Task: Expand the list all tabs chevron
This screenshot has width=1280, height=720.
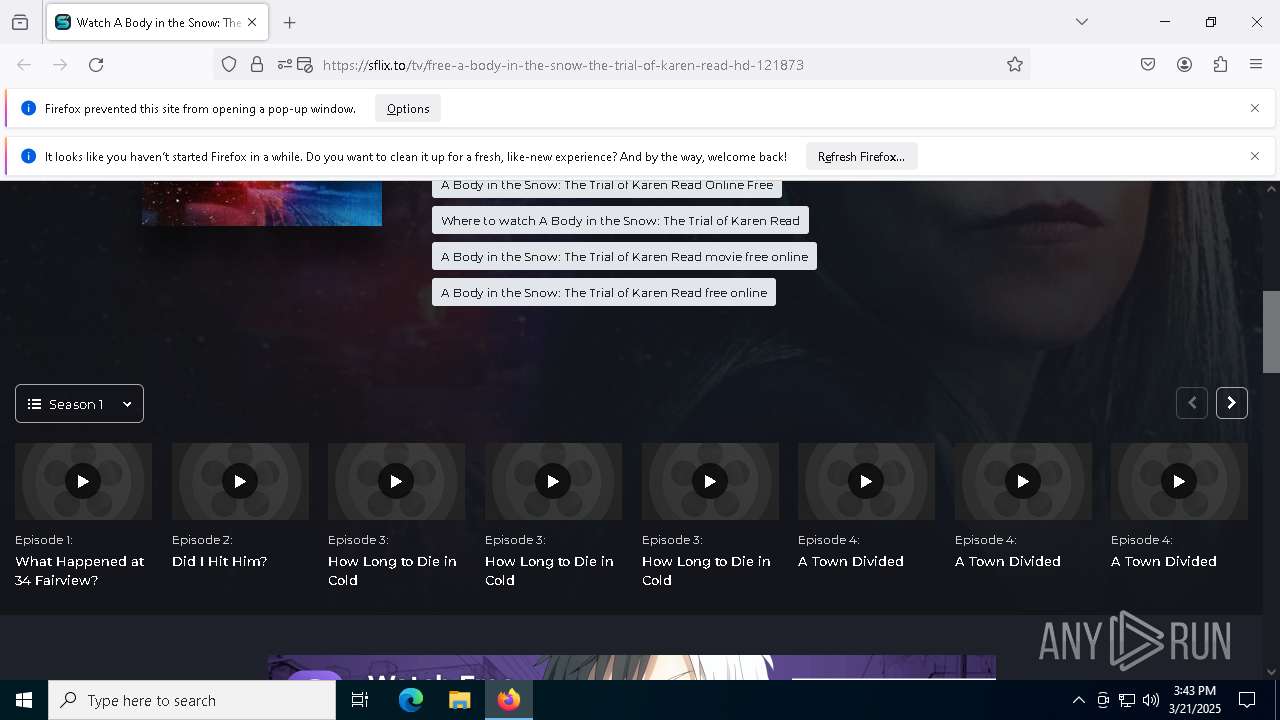Action: [x=1082, y=22]
